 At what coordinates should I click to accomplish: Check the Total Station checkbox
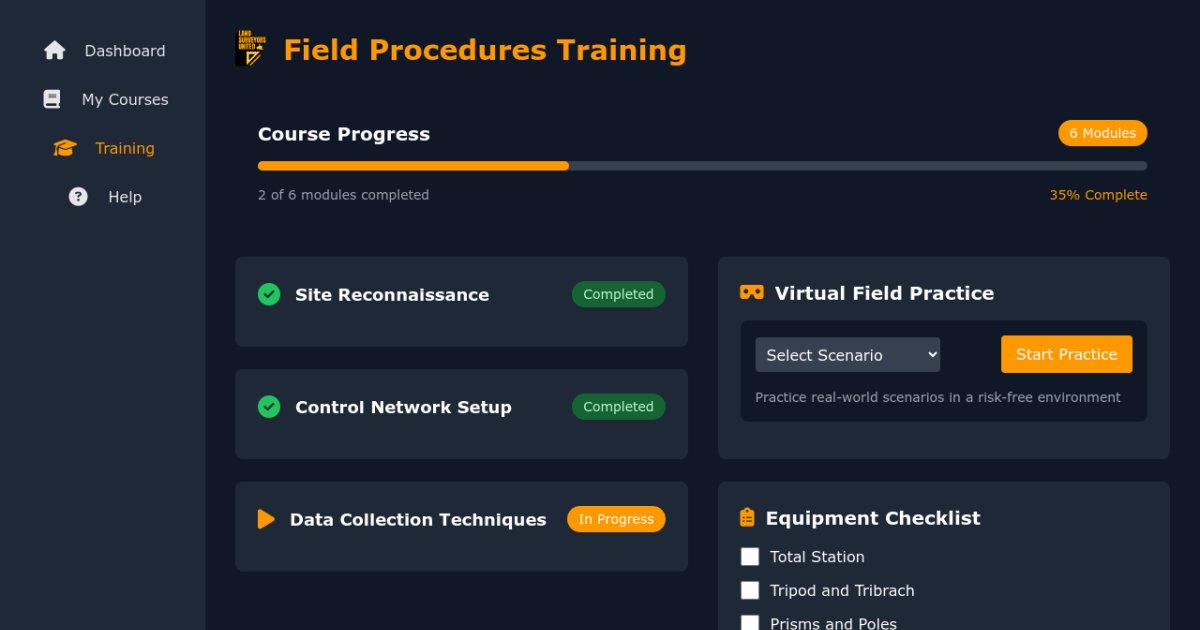[750, 557]
